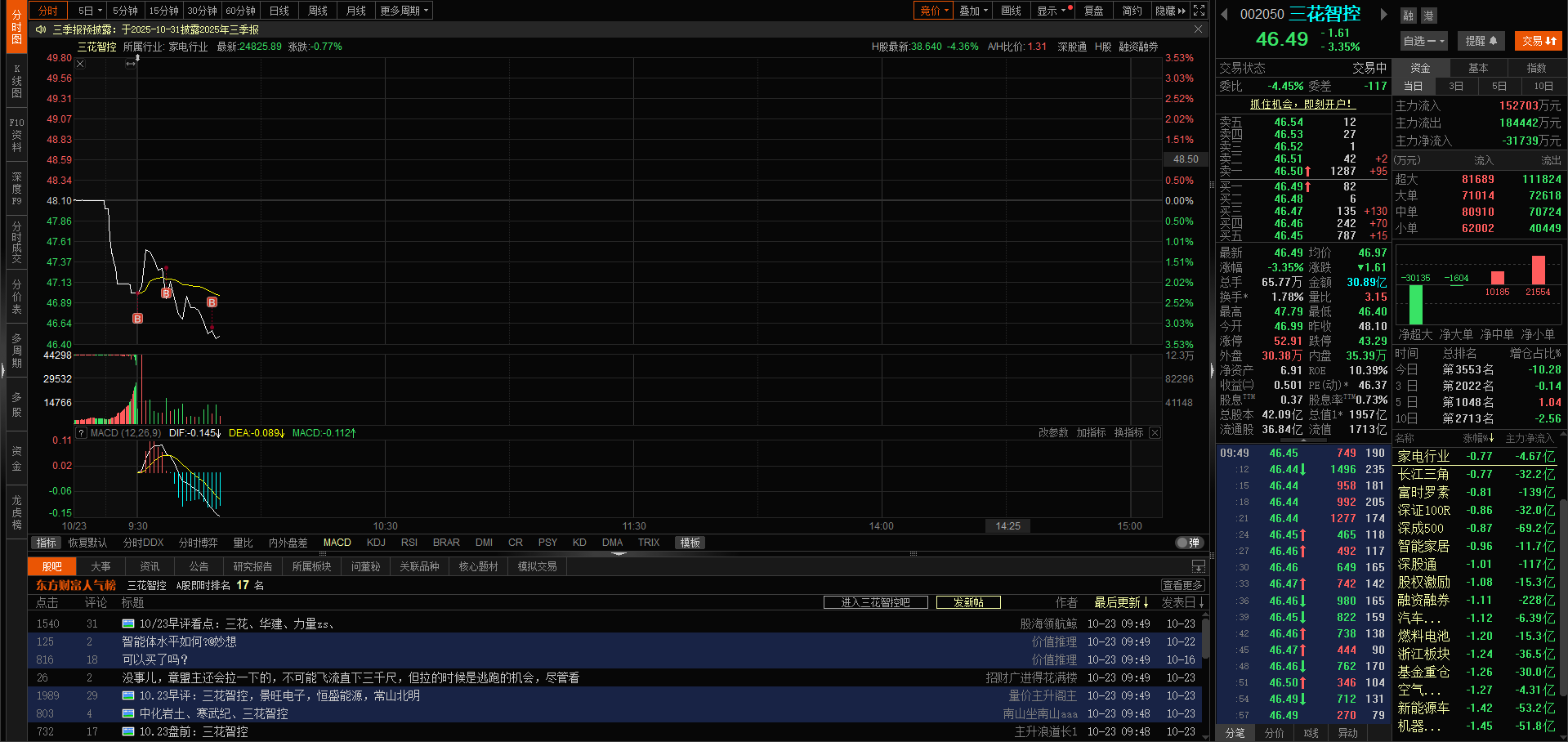Open 分时图 in left sidebar
1568x742 pixels.
tap(16, 27)
